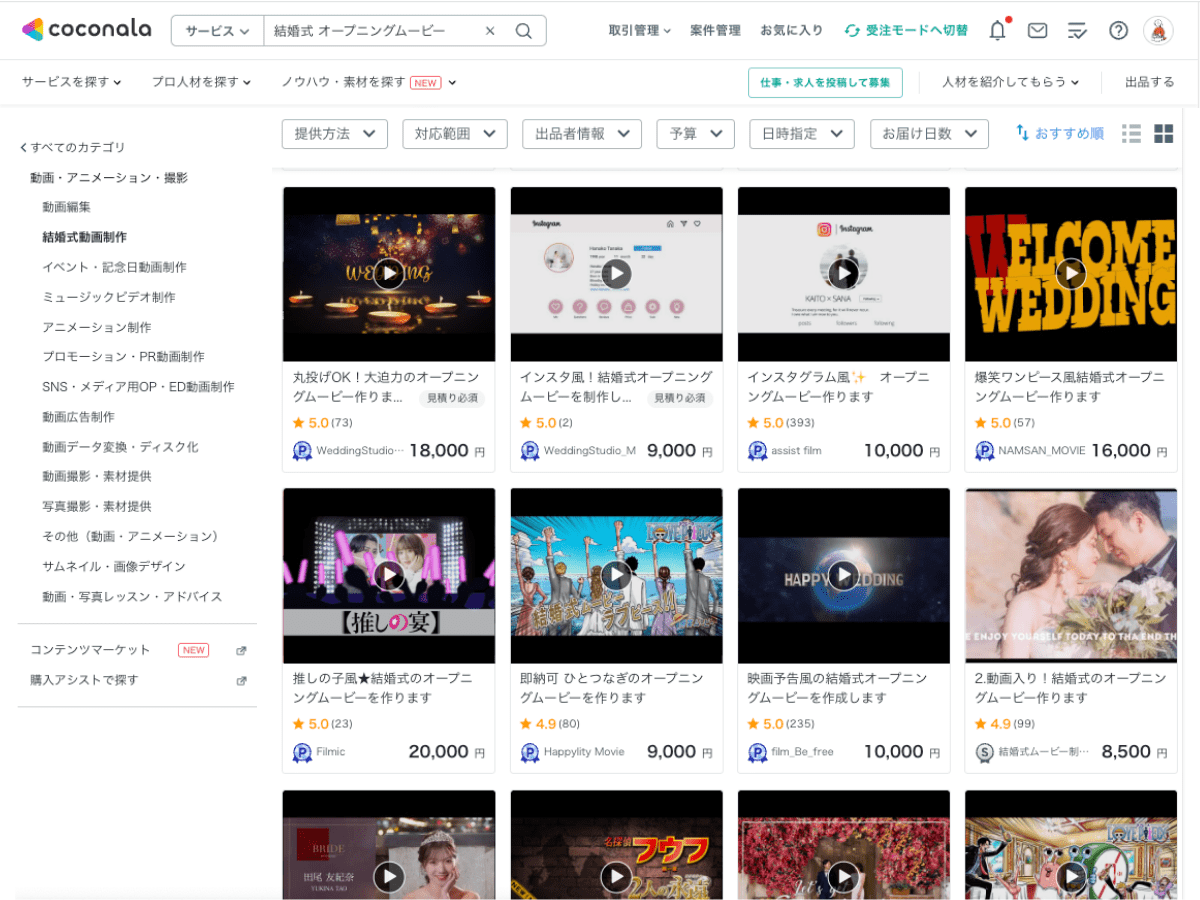Open お気に入り in the header
Viewport: 1200px width, 900px height.
(x=792, y=30)
